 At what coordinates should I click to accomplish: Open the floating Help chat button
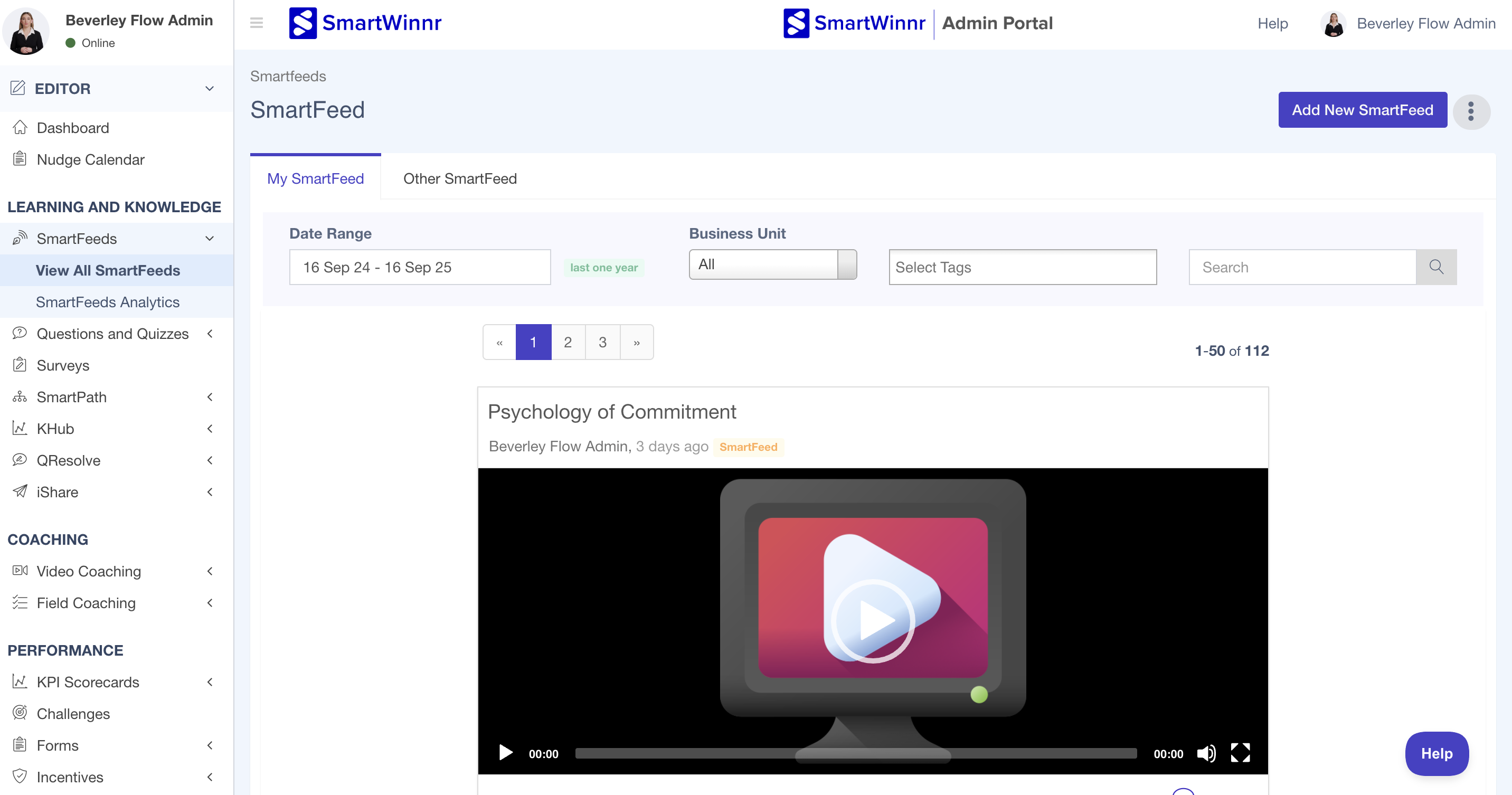click(x=1437, y=753)
